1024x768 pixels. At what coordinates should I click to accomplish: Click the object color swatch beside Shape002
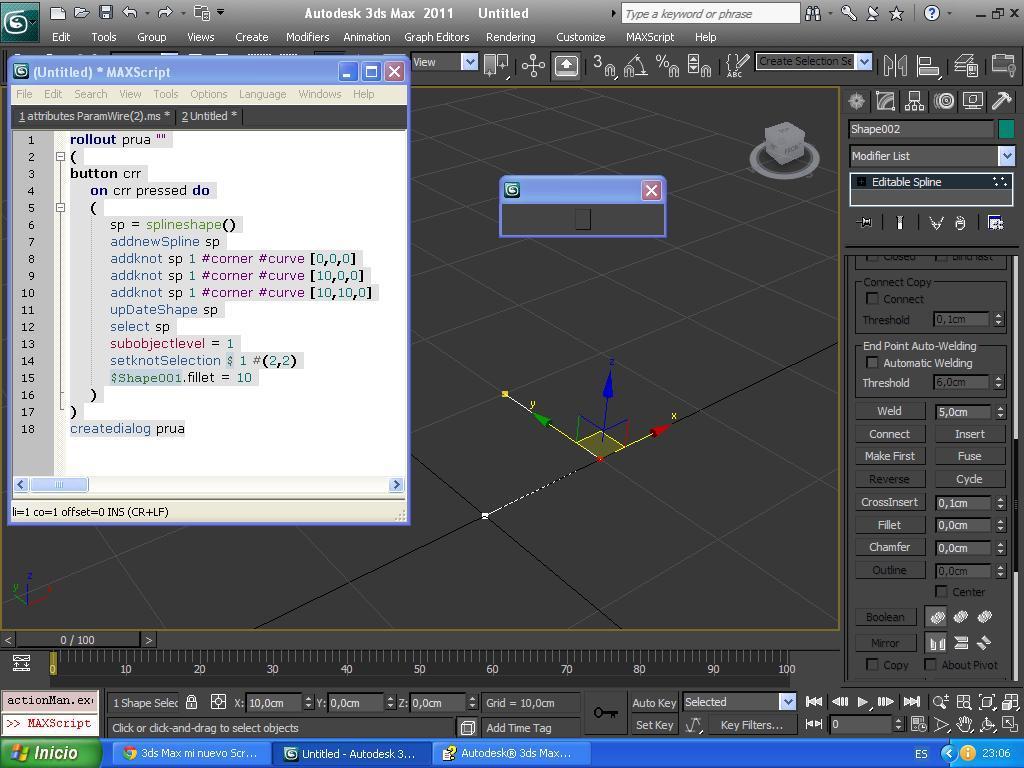click(x=1006, y=129)
